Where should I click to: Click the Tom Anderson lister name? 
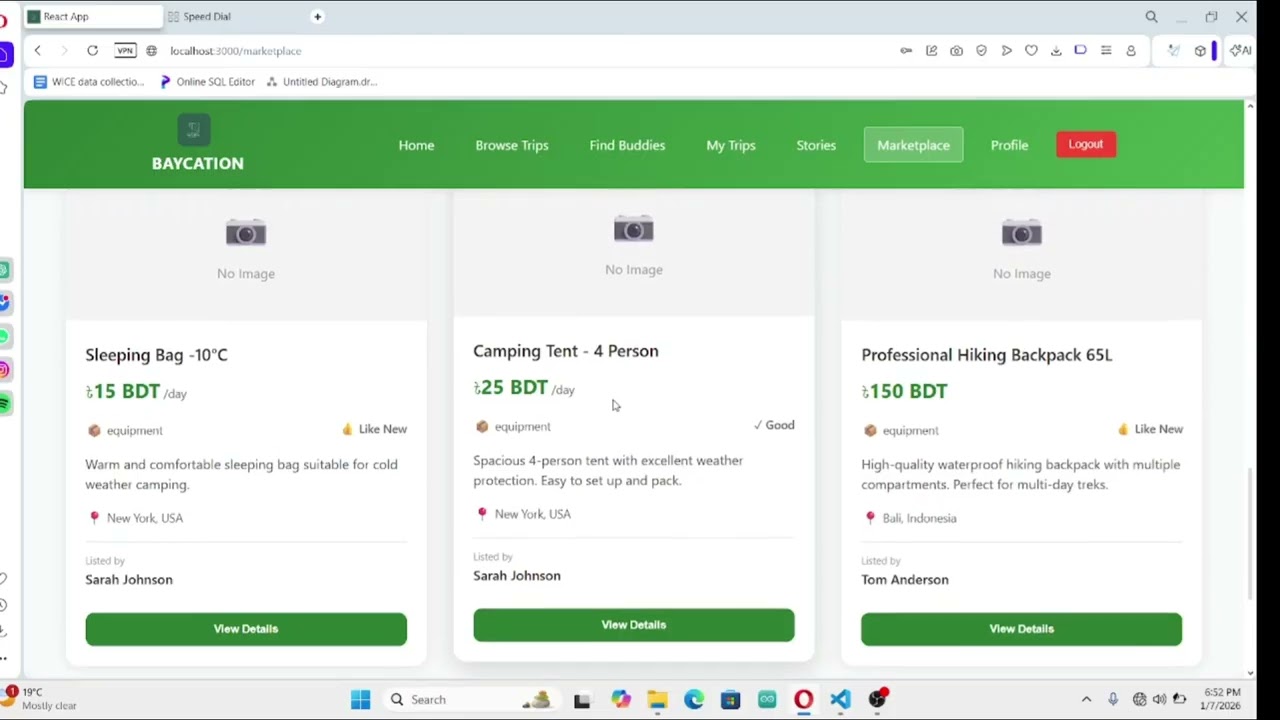(x=905, y=579)
